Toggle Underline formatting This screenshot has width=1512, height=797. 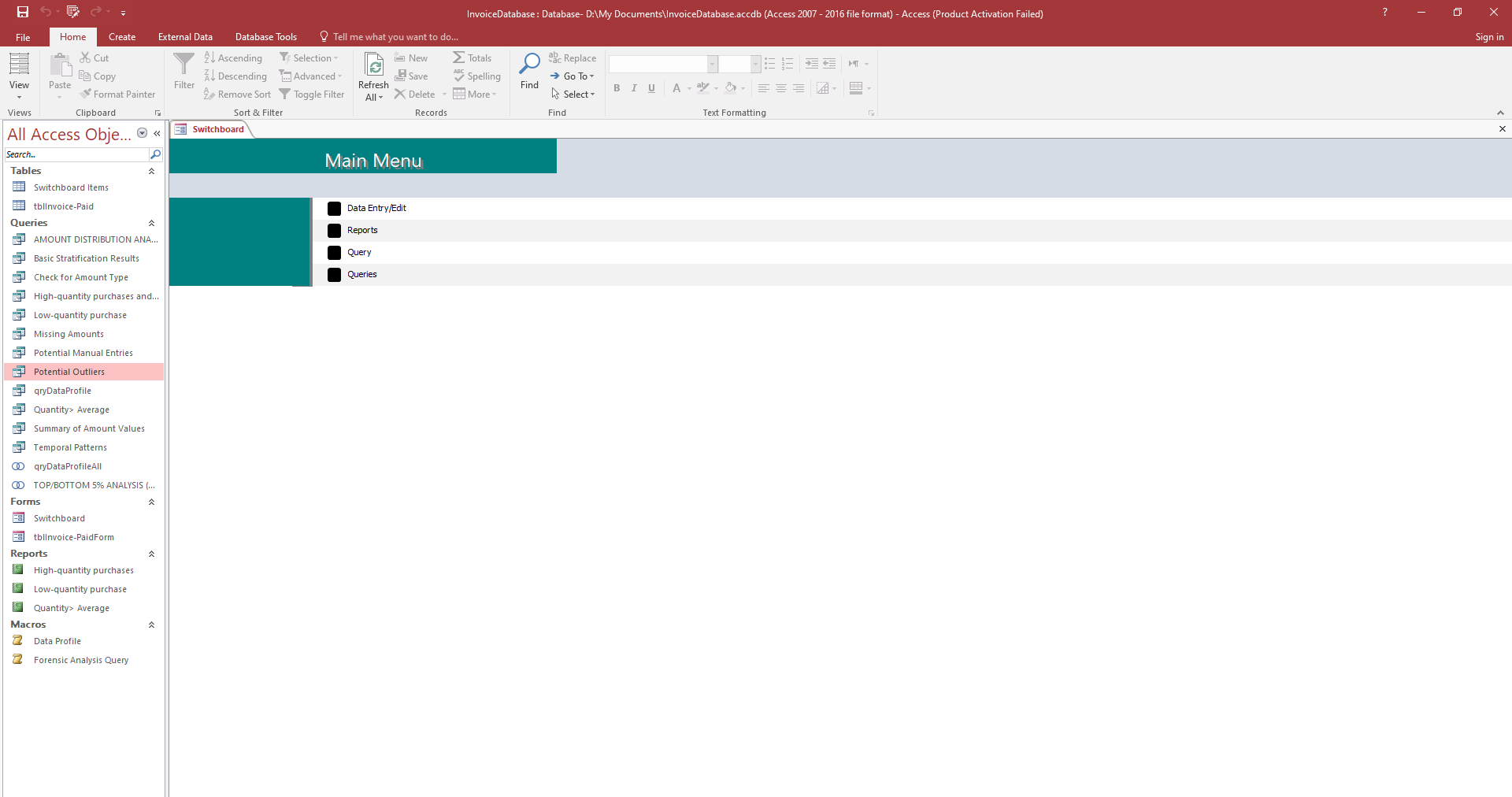point(651,88)
